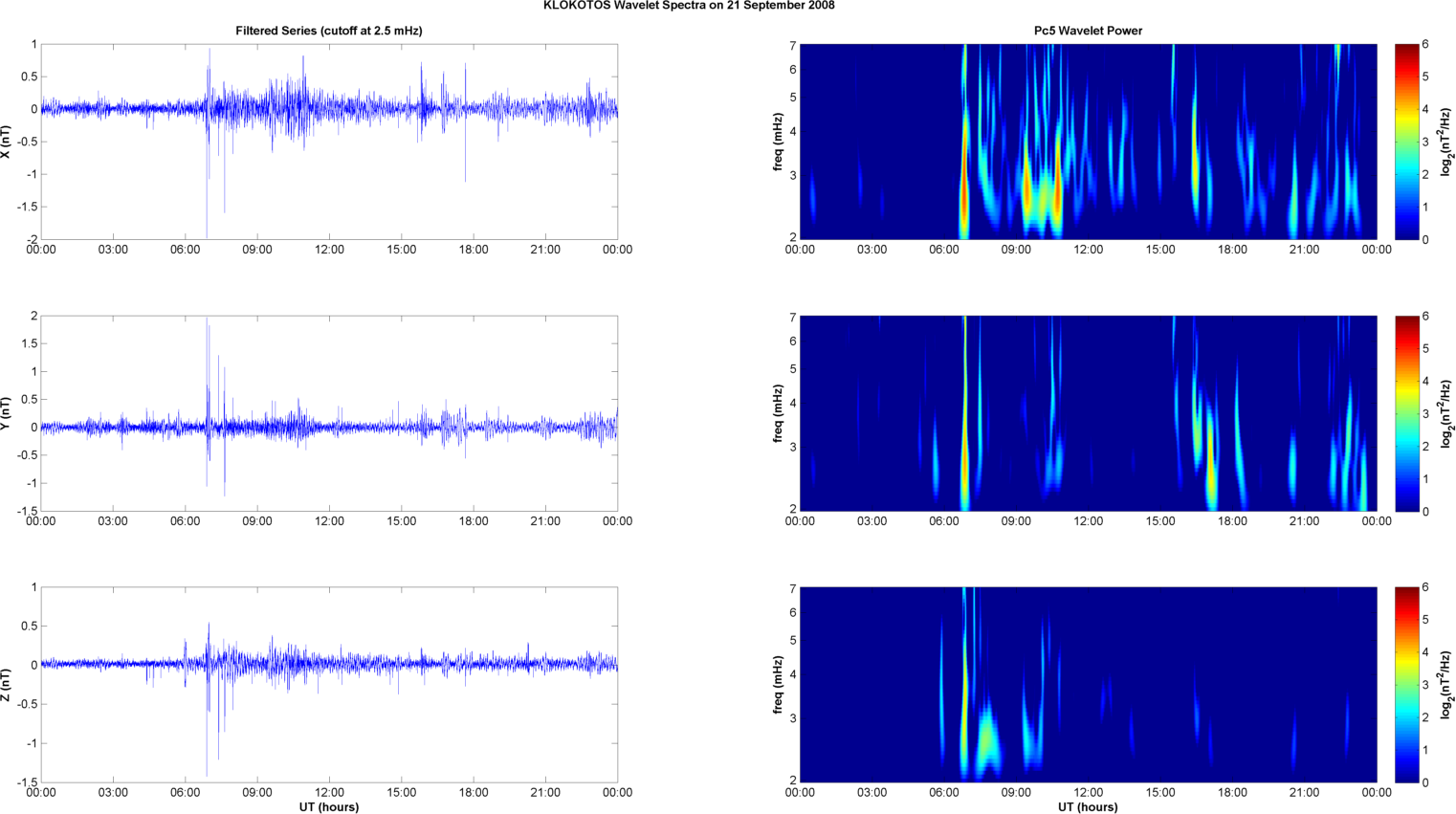Click 'freq (mHz)' label of the bottom wavelet plot
The height and width of the screenshot is (814, 1456).
click(x=778, y=685)
